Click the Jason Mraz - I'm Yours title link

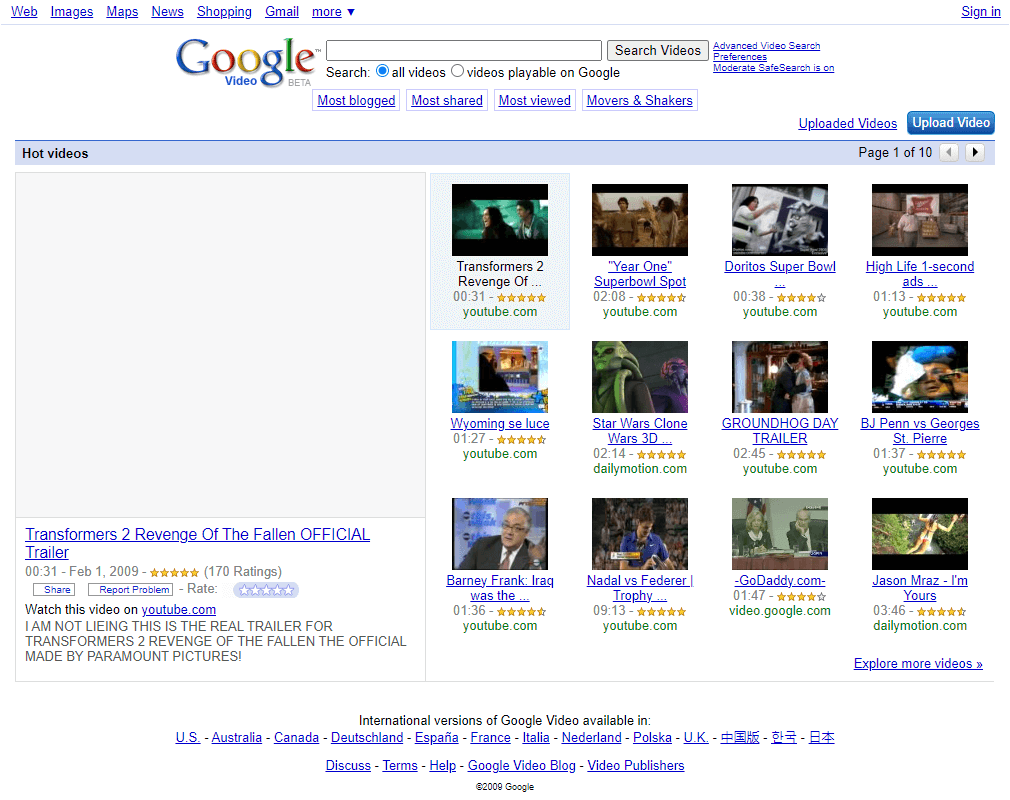(x=920, y=588)
